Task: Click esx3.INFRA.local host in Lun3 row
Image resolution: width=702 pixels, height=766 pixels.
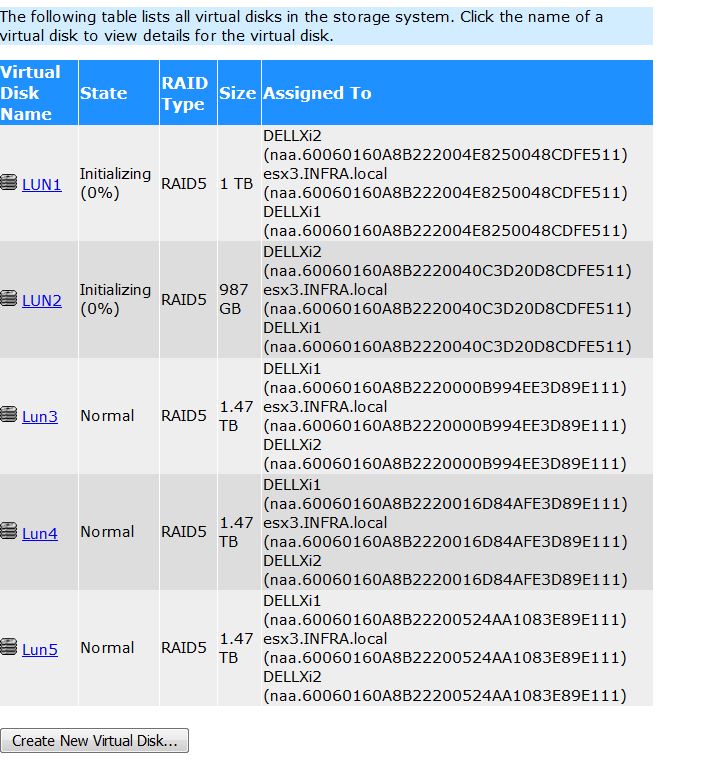Action: (x=325, y=407)
